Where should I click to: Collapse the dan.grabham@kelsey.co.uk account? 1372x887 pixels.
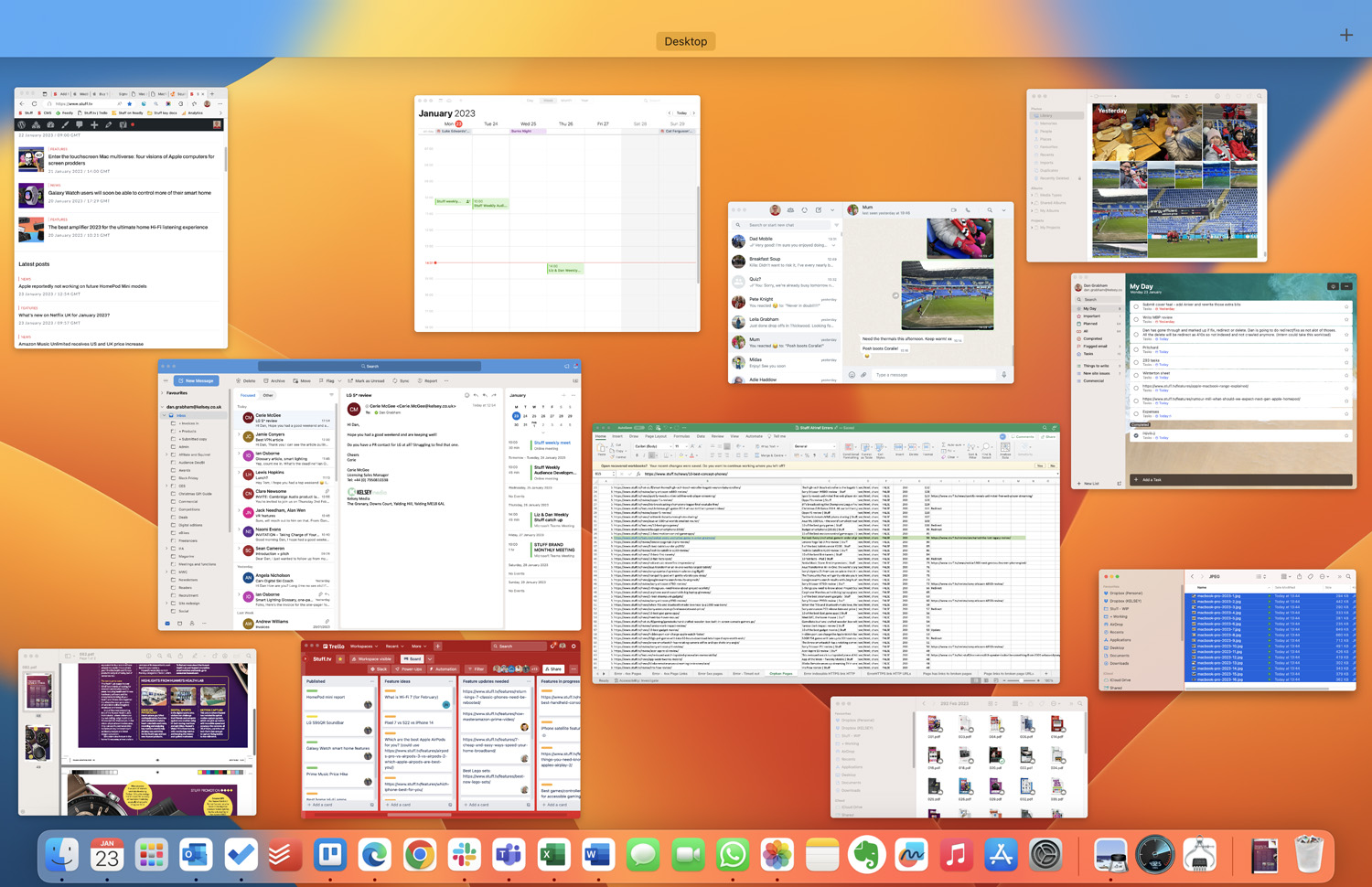click(162, 407)
